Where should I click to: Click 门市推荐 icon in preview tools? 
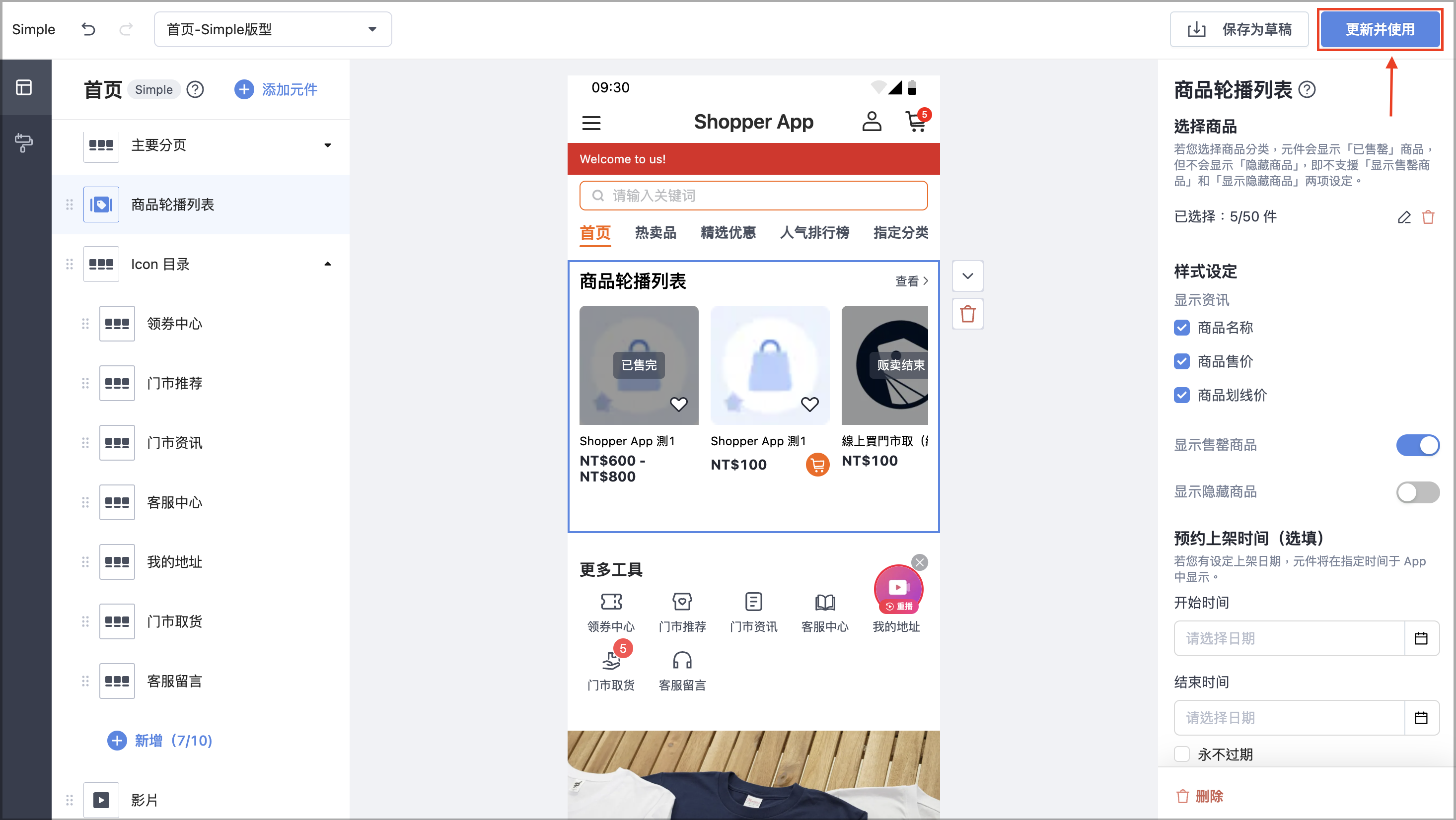(682, 601)
